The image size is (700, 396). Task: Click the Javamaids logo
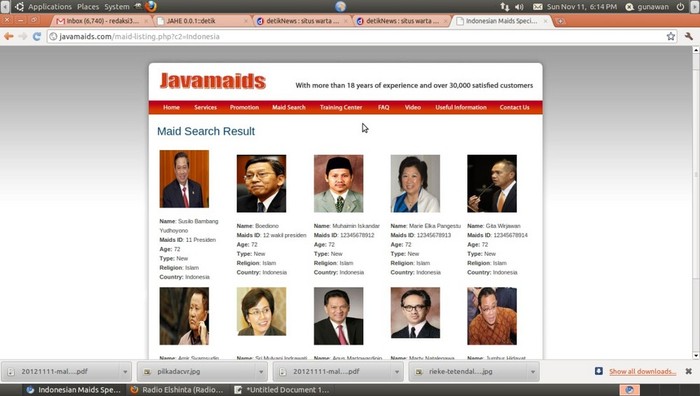212,81
